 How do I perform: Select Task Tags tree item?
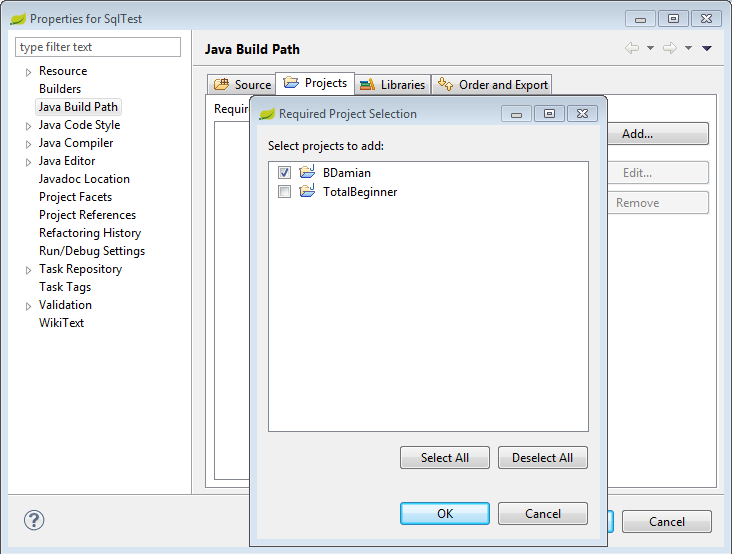(65, 287)
